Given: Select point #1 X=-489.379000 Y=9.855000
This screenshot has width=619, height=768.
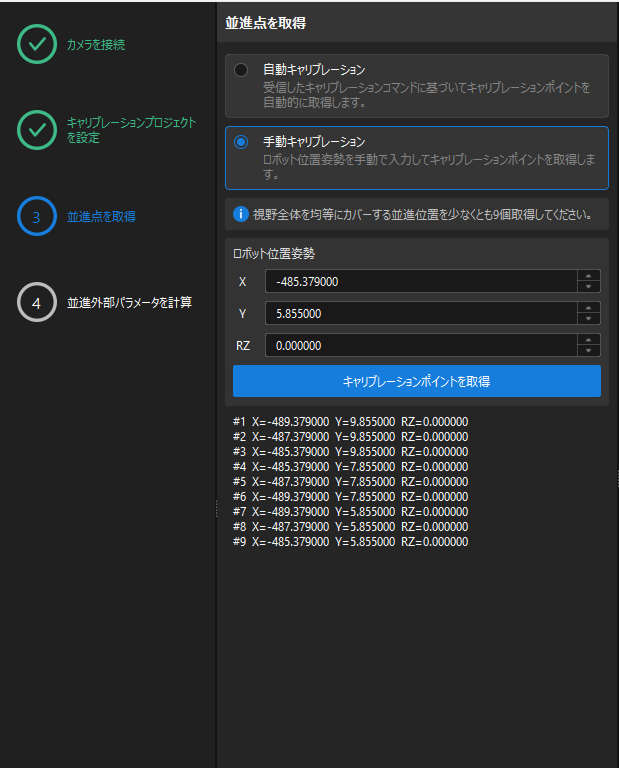Looking at the screenshot, I should tap(351, 422).
